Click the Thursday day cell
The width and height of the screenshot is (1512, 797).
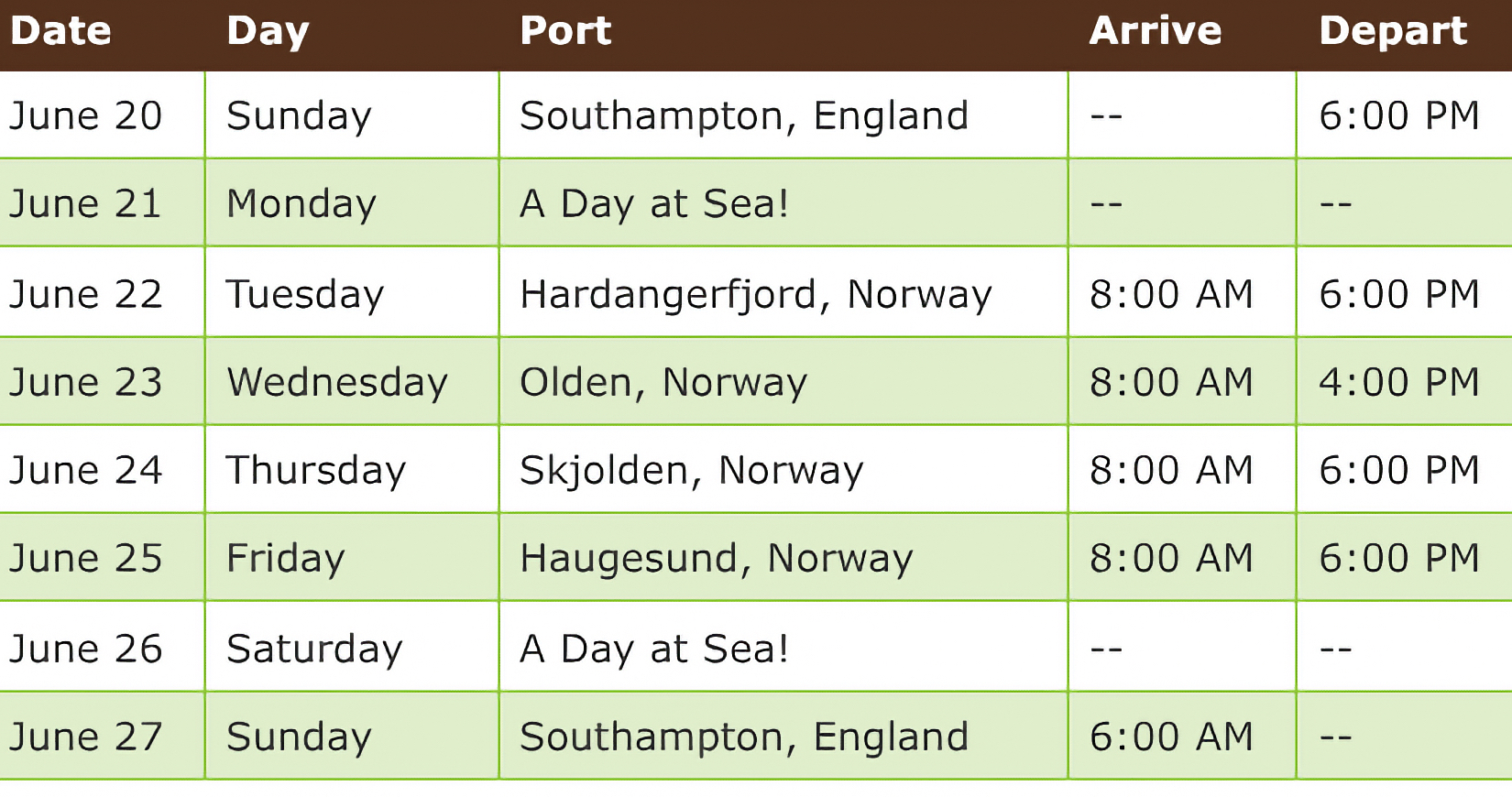pos(316,470)
